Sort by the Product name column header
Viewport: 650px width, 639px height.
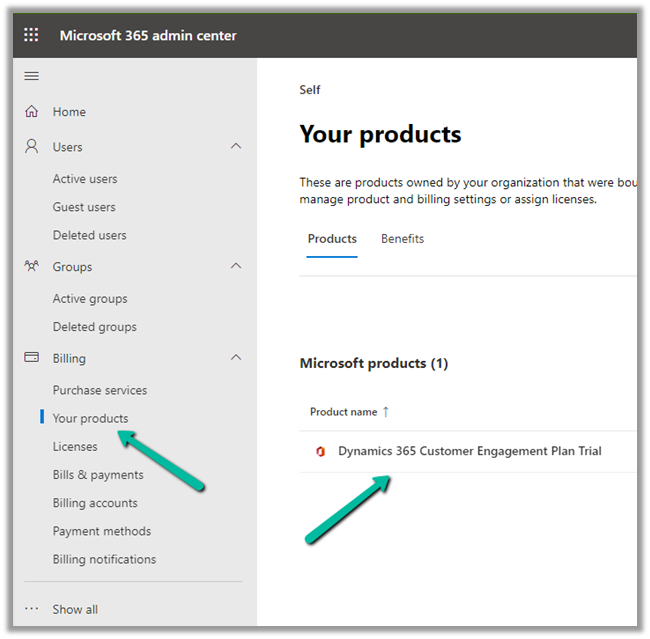coord(343,412)
